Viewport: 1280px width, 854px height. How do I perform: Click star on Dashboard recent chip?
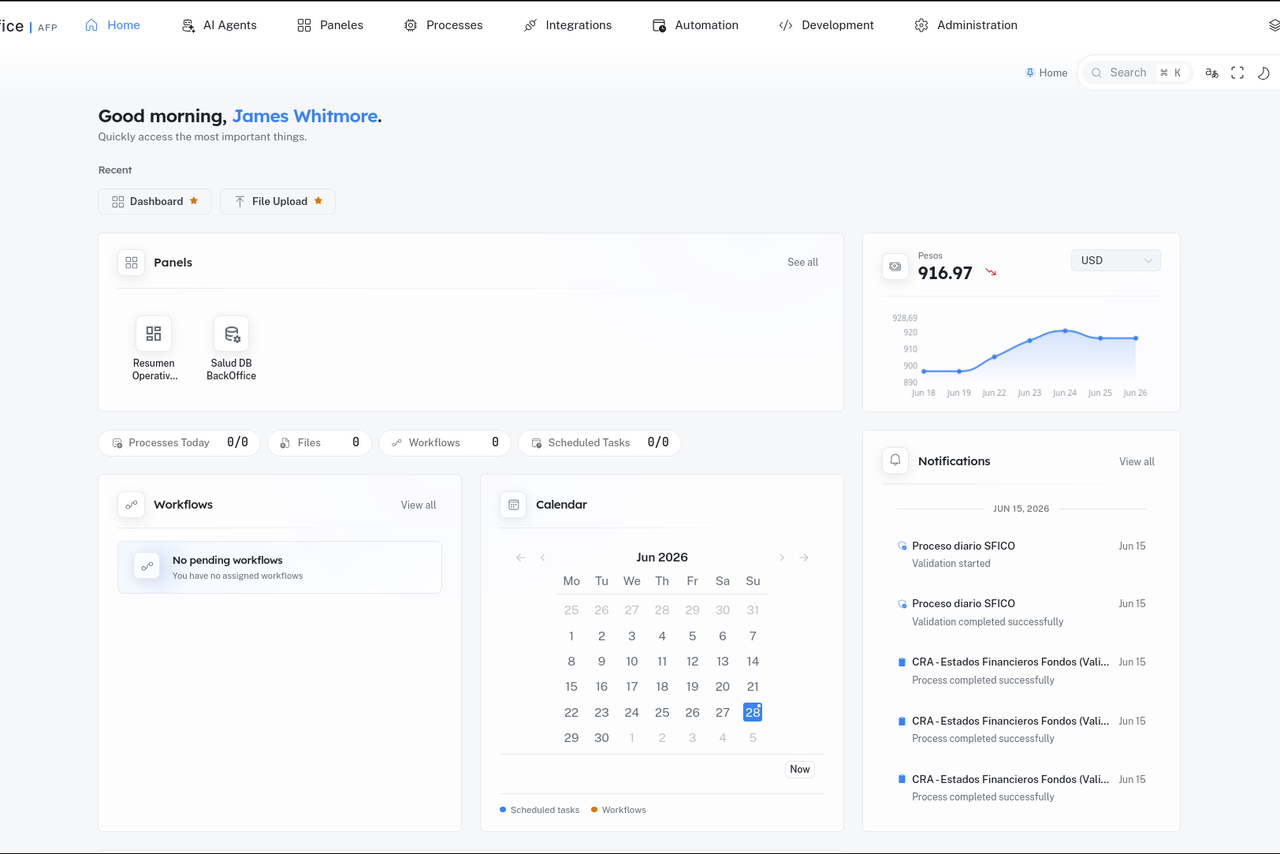(194, 201)
